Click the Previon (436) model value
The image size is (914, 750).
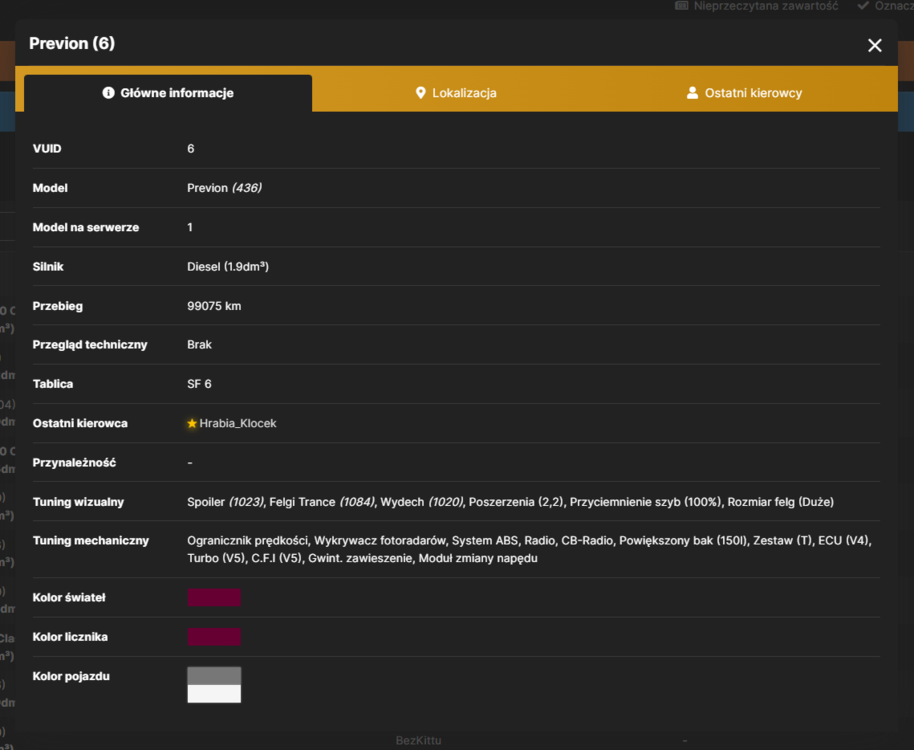[224, 188]
